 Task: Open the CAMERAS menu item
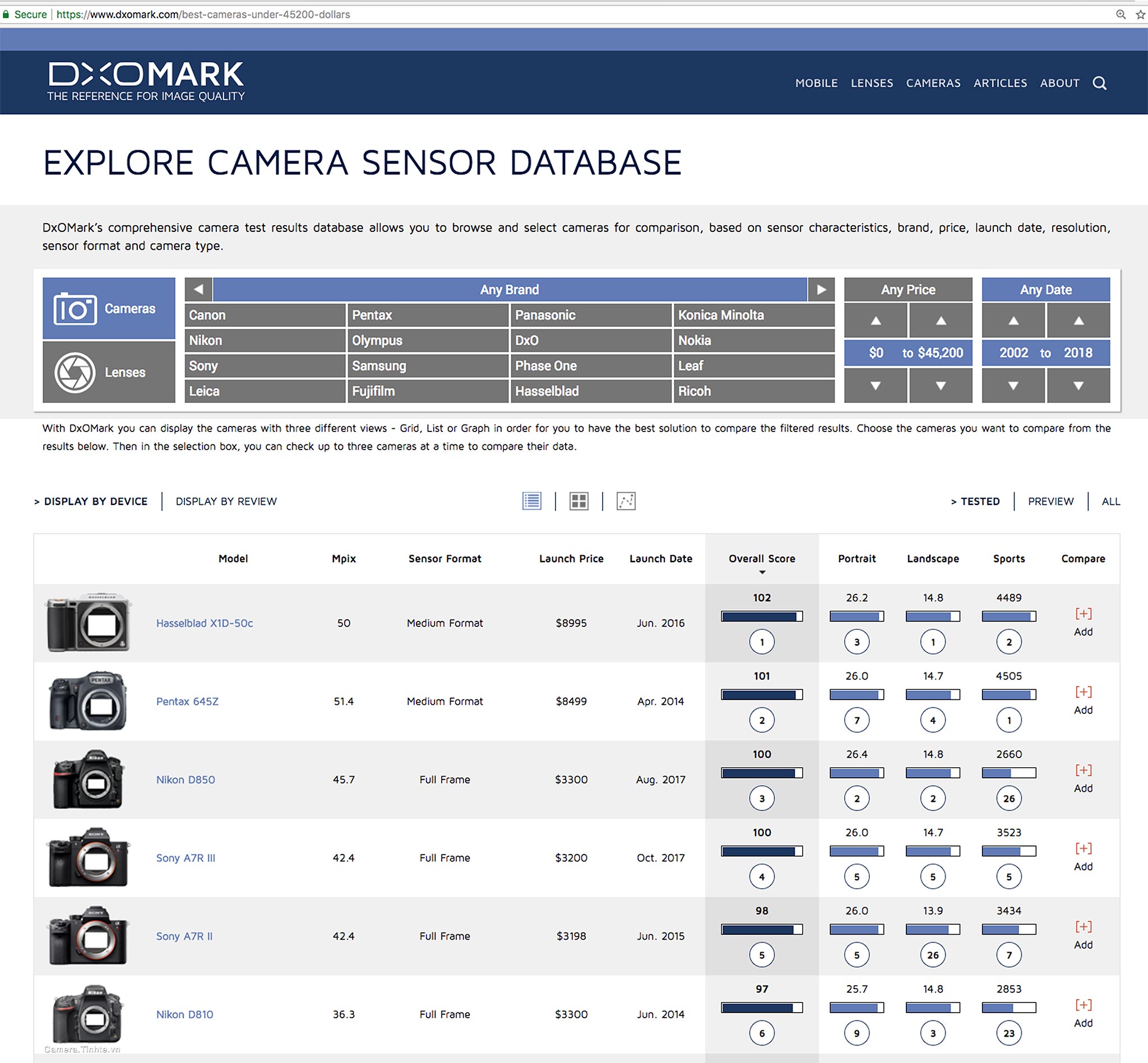point(931,83)
